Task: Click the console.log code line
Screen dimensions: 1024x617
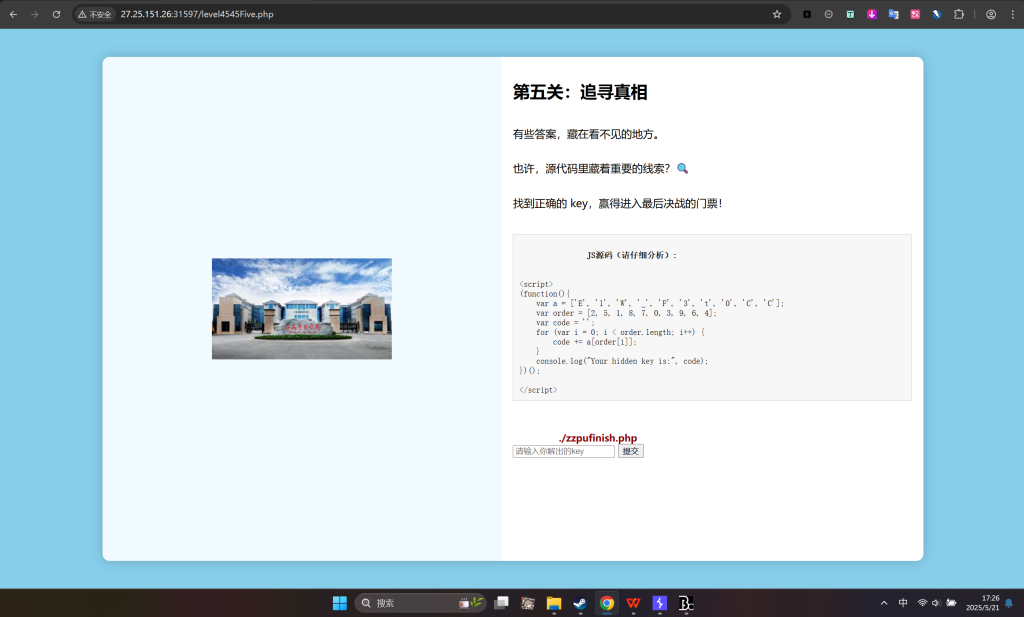Action: tap(622, 361)
